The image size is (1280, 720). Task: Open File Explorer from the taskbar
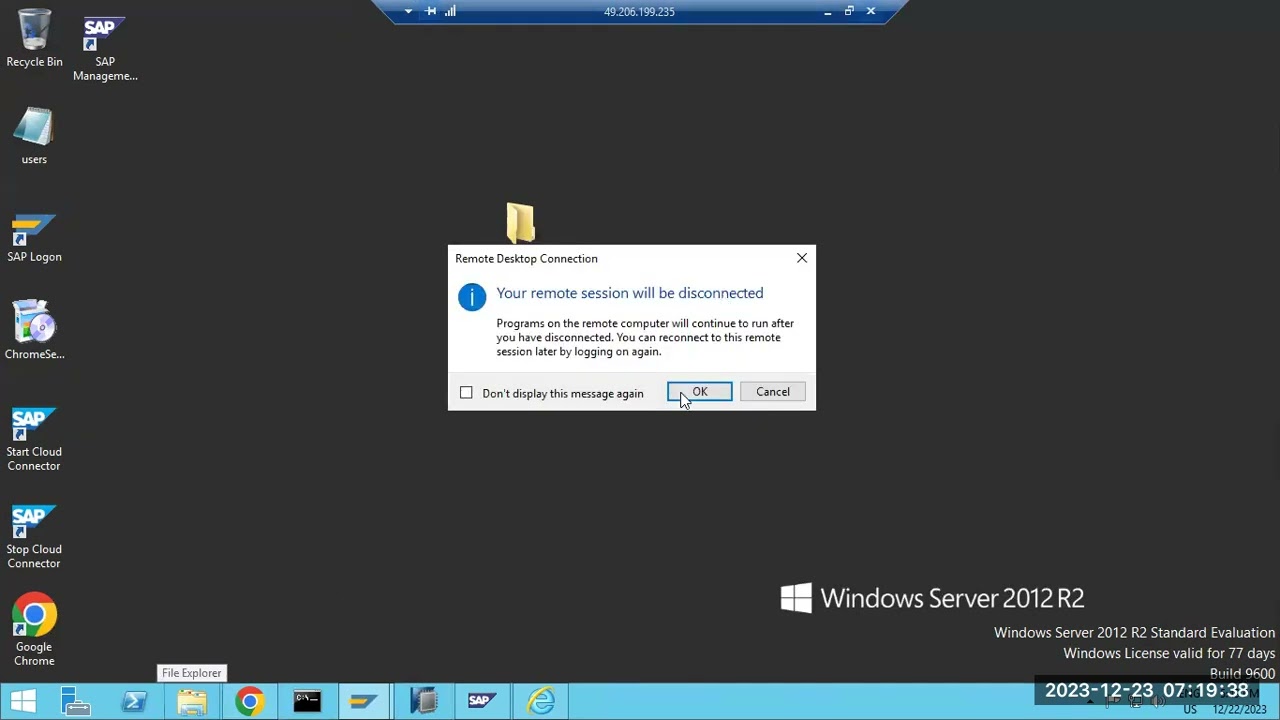coord(192,701)
